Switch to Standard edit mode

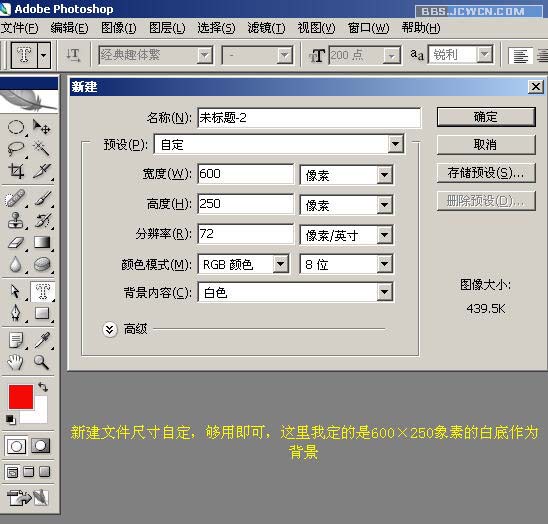(x=16, y=446)
